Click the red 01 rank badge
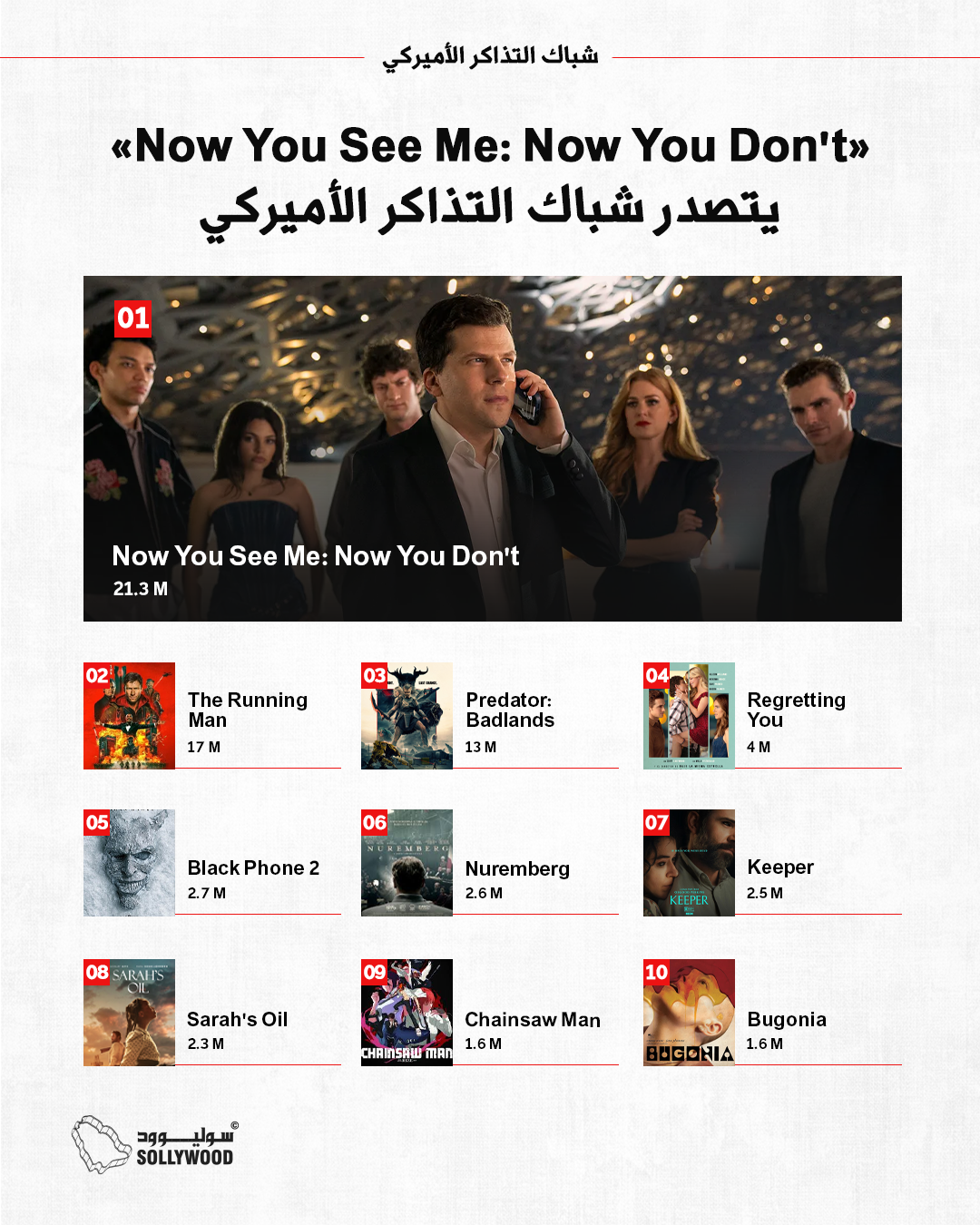The width and height of the screenshot is (980, 1225). tap(132, 318)
